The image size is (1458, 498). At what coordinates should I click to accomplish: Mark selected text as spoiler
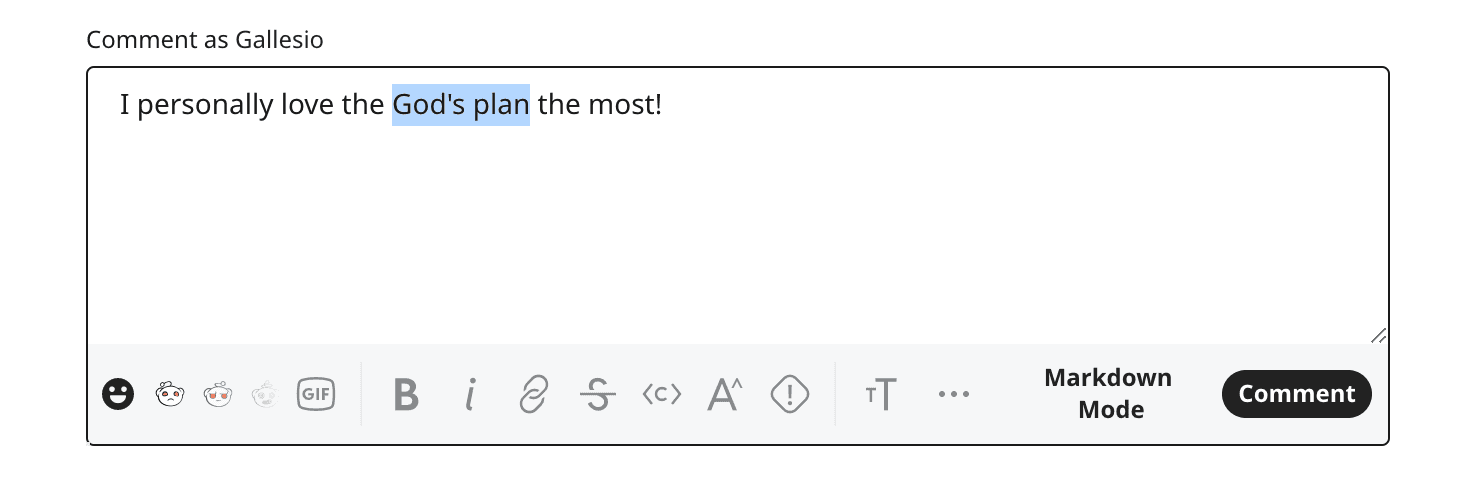click(790, 394)
